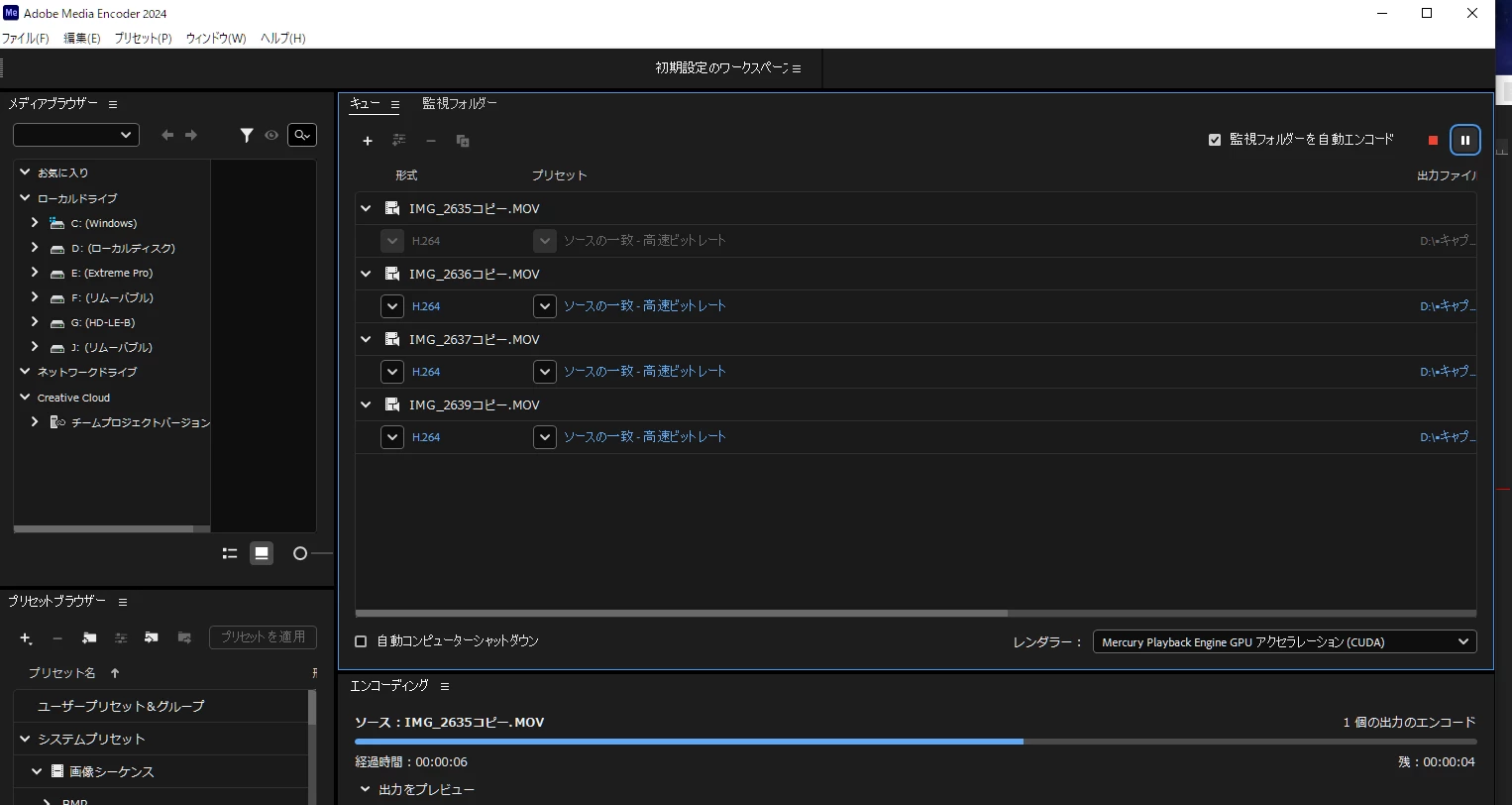Image resolution: width=1512 pixels, height=805 pixels.
Task: Switch to the 監視フォルダー tab
Action: click(460, 103)
